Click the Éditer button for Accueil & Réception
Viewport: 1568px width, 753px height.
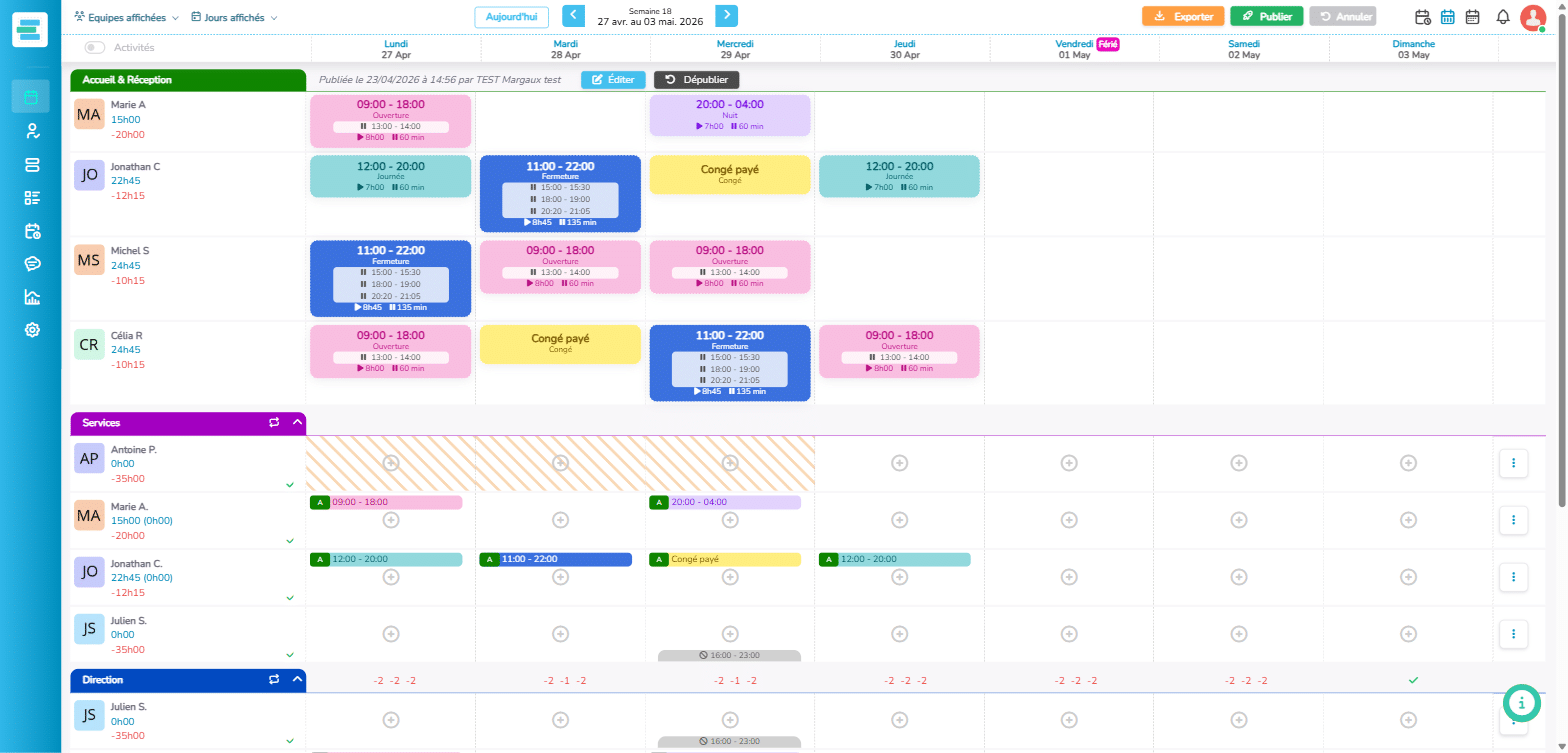(x=613, y=80)
